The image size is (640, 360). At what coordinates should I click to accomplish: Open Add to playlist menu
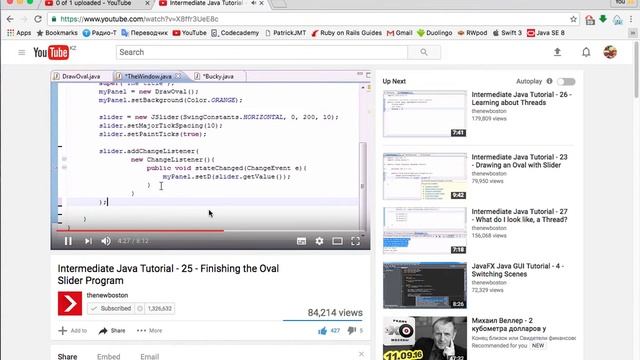pos(73,331)
